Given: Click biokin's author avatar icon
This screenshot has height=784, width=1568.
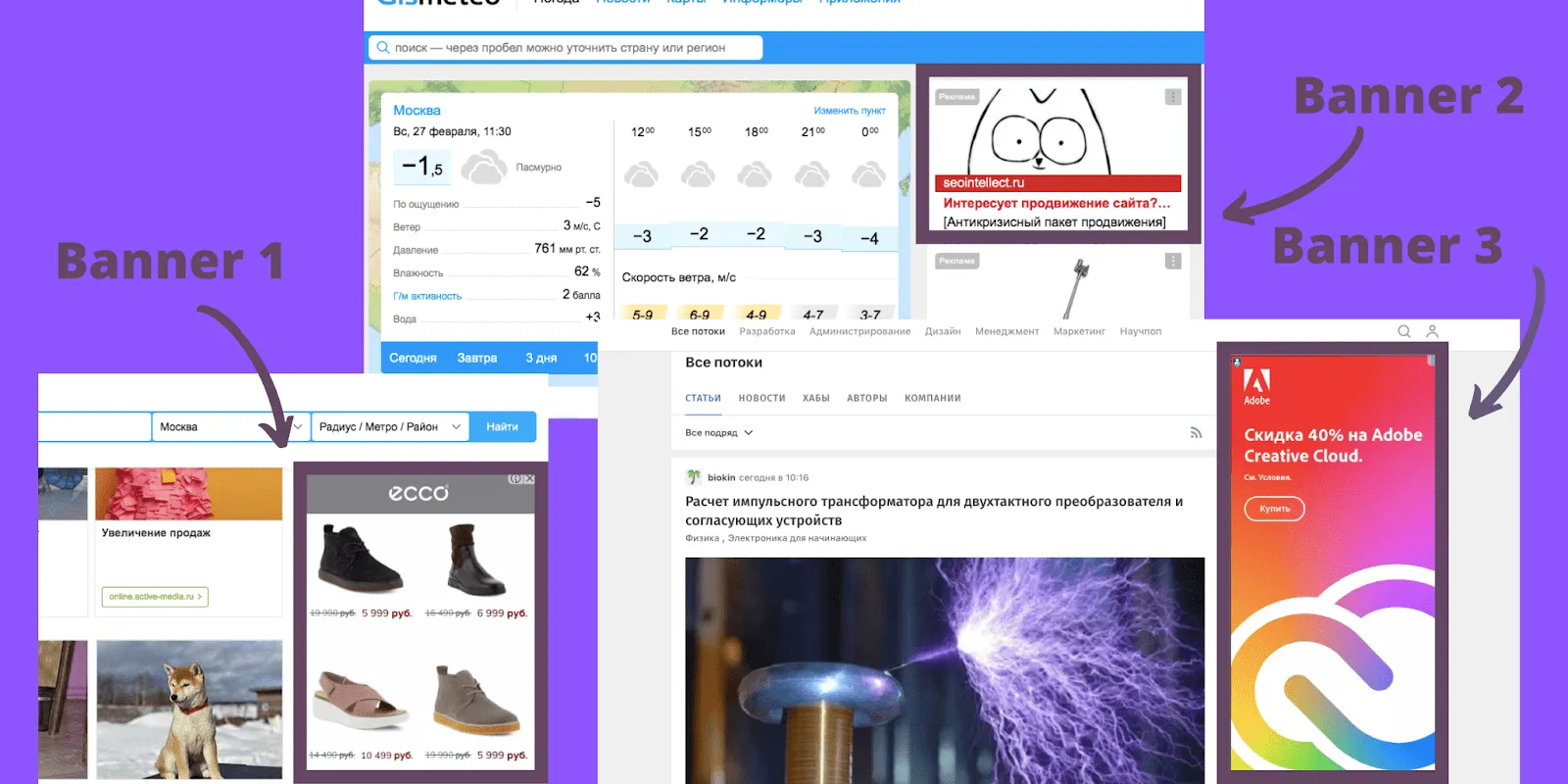Looking at the screenshot, I should coord(694,477).
